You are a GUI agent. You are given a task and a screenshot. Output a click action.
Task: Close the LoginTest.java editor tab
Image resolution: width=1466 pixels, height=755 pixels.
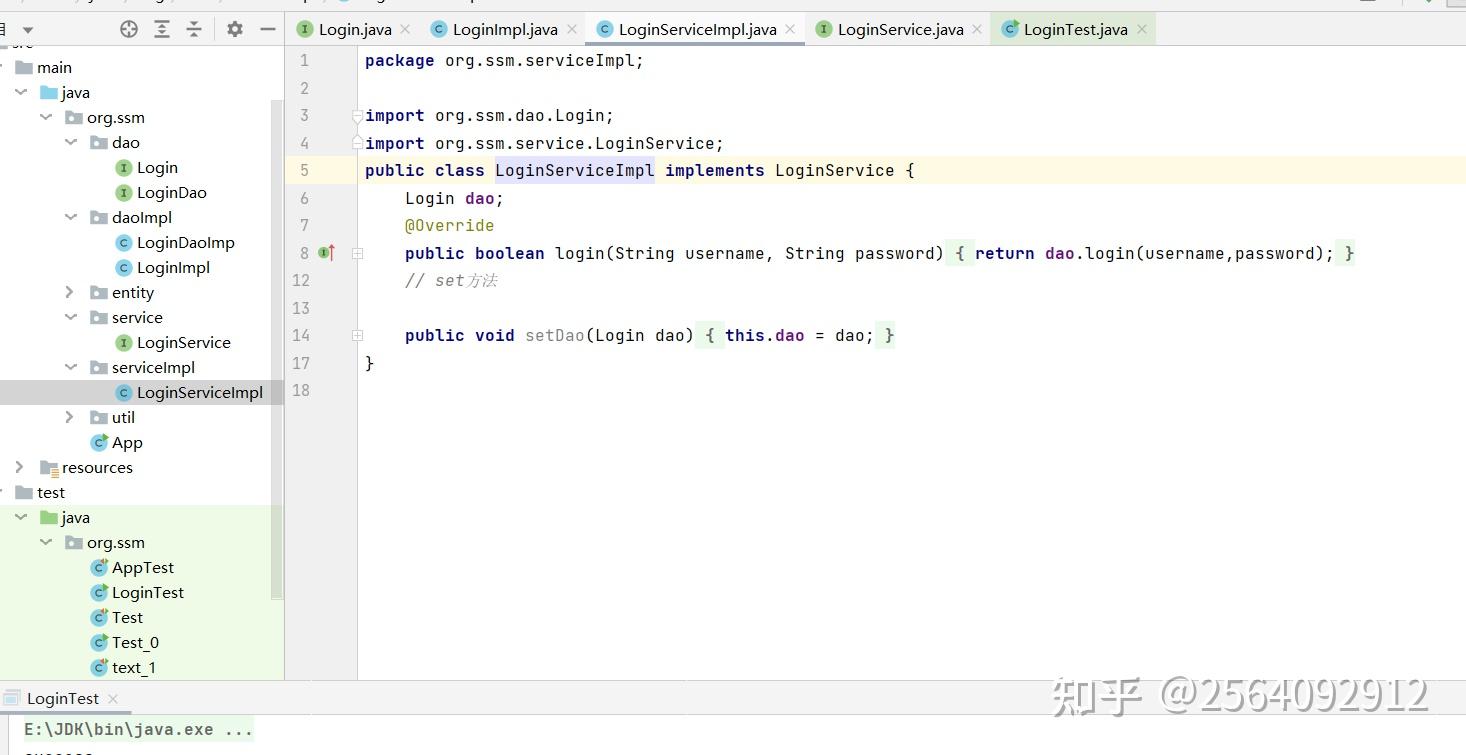point(1141,30)
